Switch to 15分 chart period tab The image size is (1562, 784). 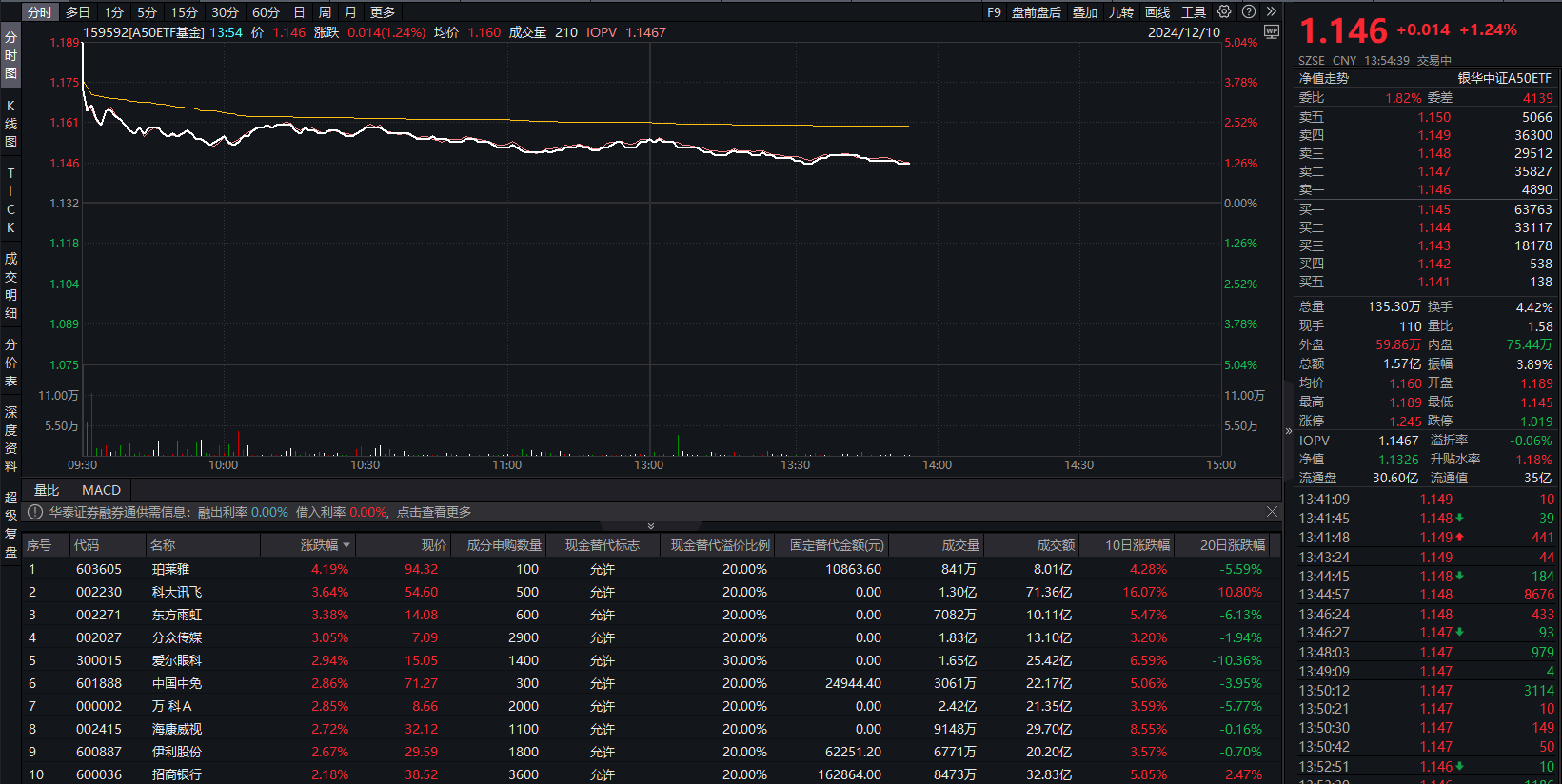tap(184, 12)
